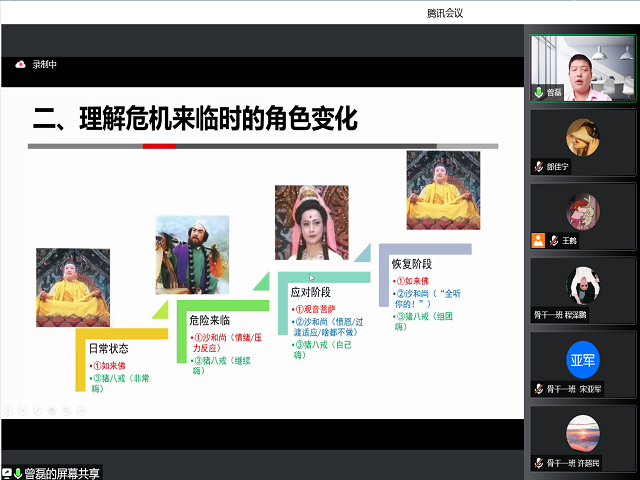640x480 pixels.
Task: Click the 曾磊 name label on video
Action: tap(554, 92)
